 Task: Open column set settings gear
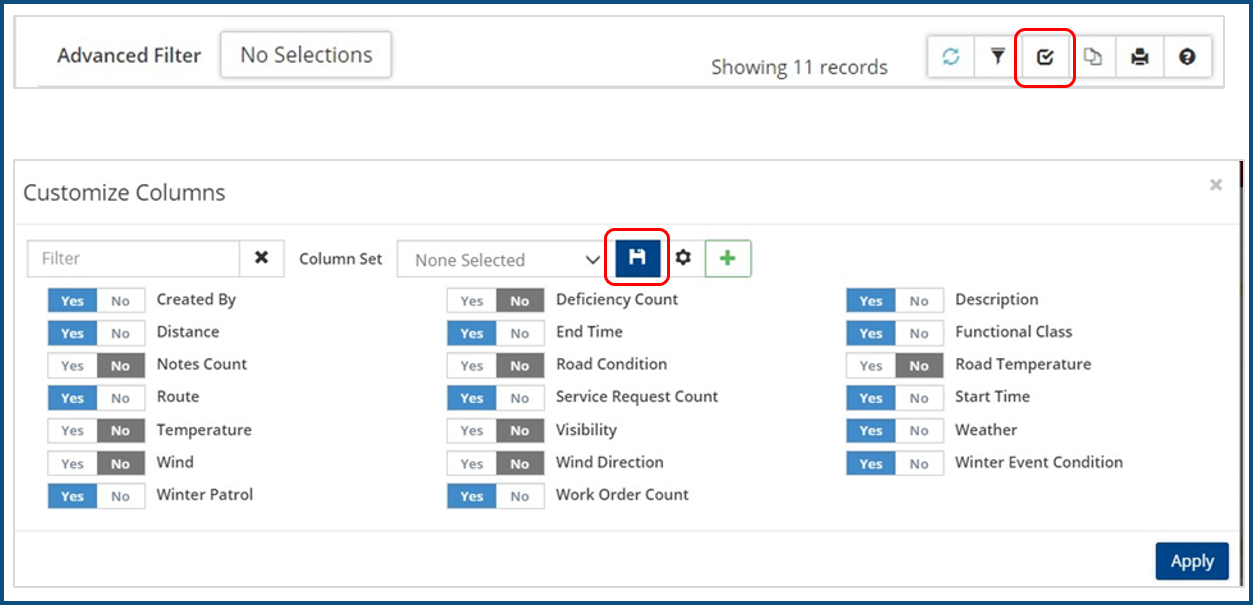coord(683,258)
